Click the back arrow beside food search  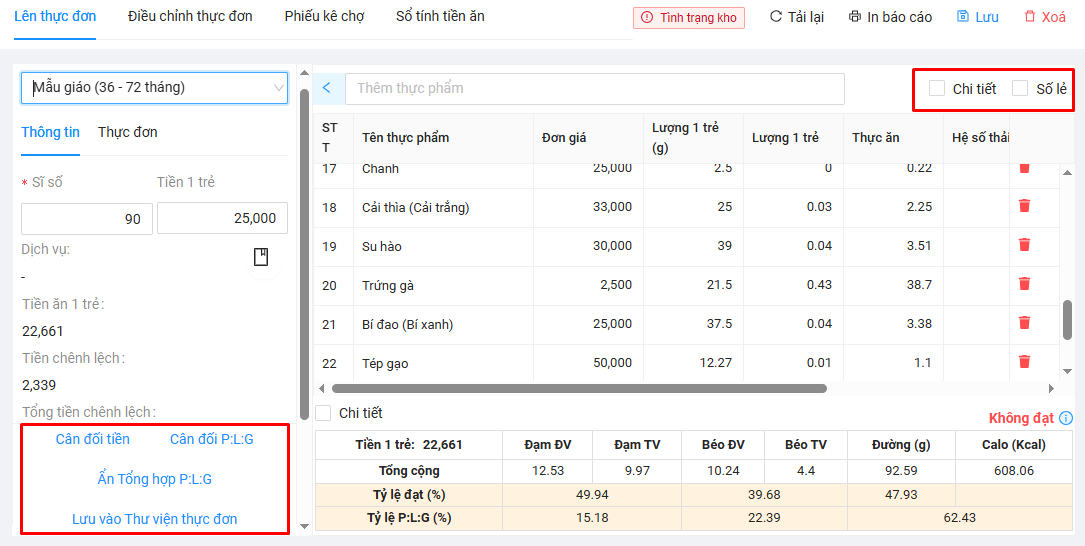327,88
